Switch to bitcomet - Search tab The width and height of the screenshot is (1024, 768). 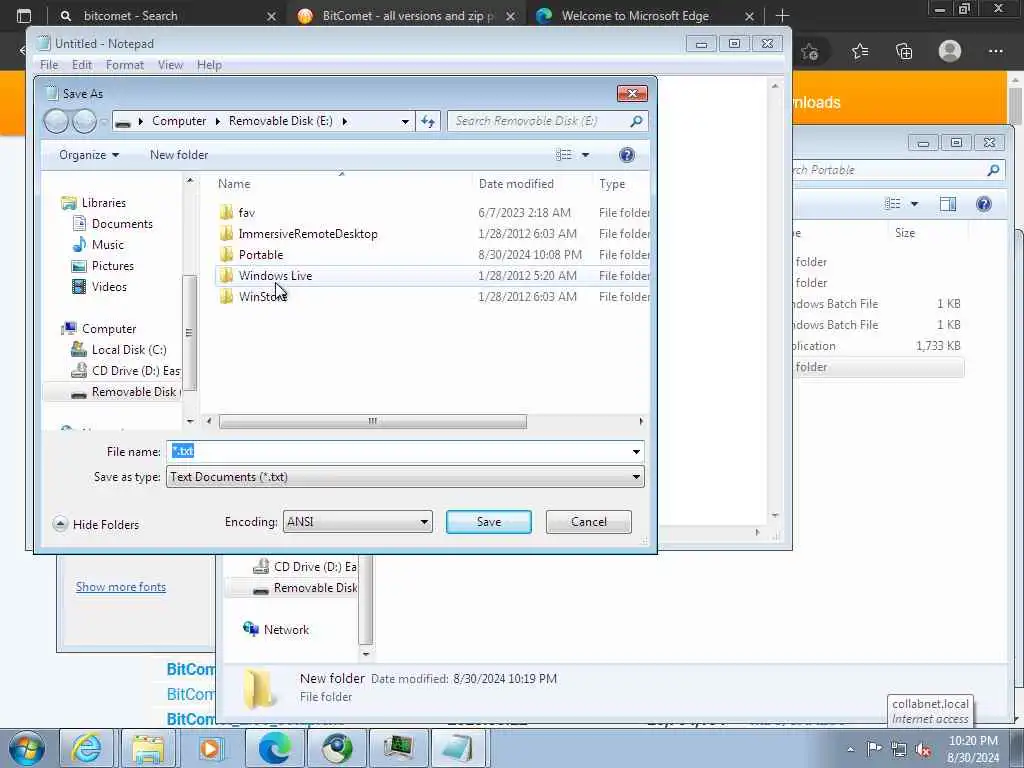click(x=167, y=16)
